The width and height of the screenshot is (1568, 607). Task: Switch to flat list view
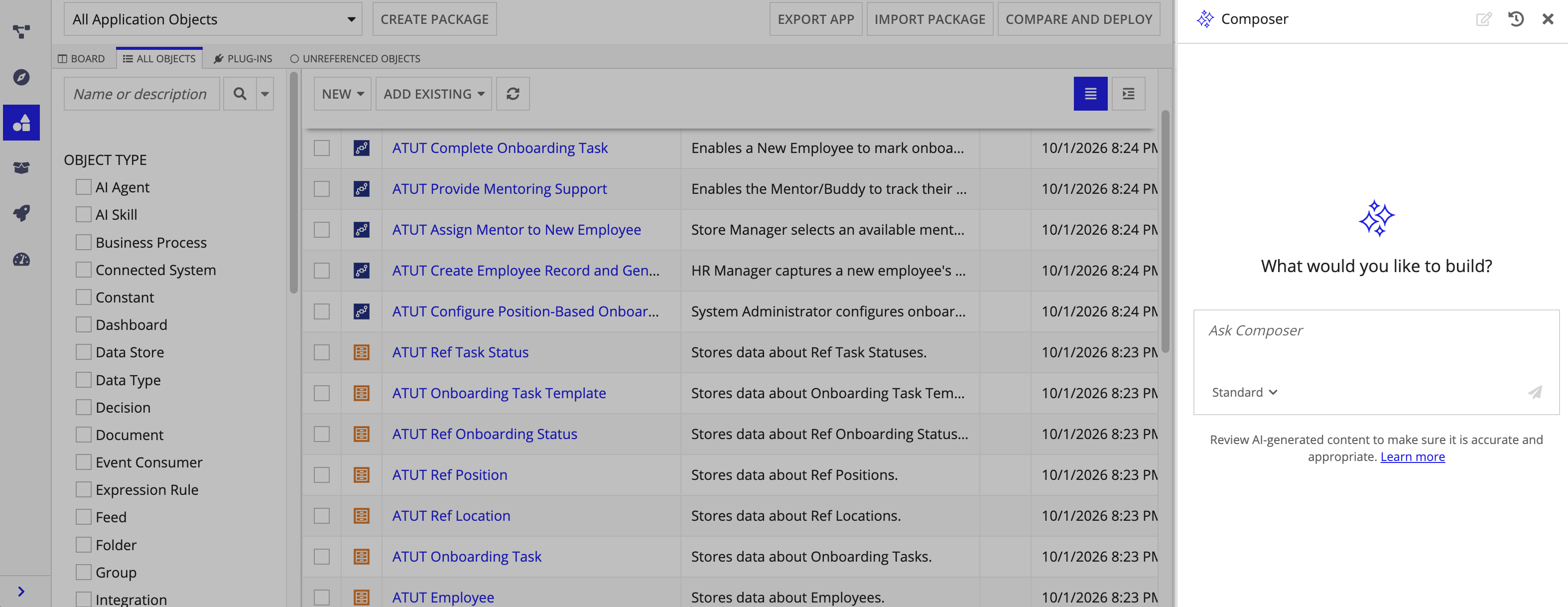click(x=1090, y=94)
